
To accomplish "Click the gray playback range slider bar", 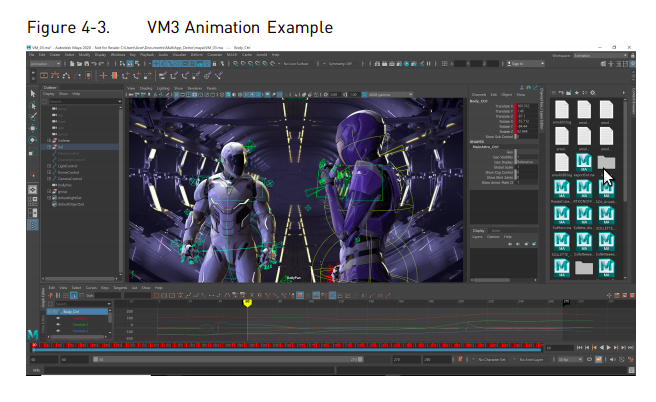I will coord(228,359).
